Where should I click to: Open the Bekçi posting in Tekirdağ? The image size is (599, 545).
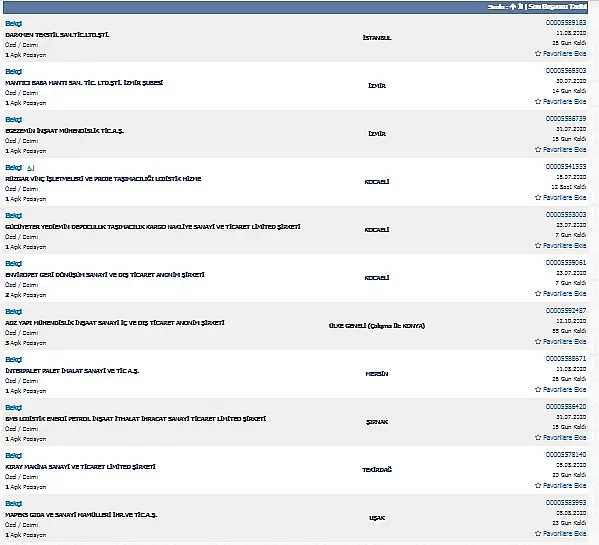[13, 456]
